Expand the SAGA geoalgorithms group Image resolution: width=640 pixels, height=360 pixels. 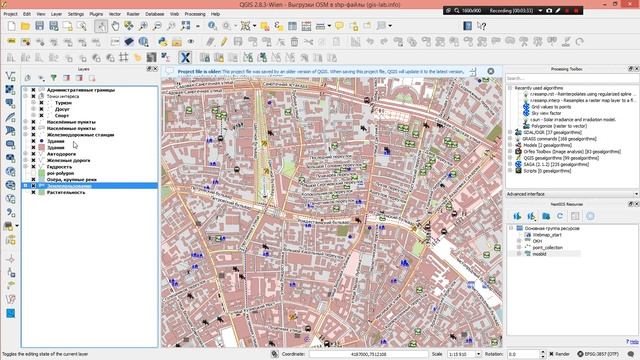[x=510, y=164]
